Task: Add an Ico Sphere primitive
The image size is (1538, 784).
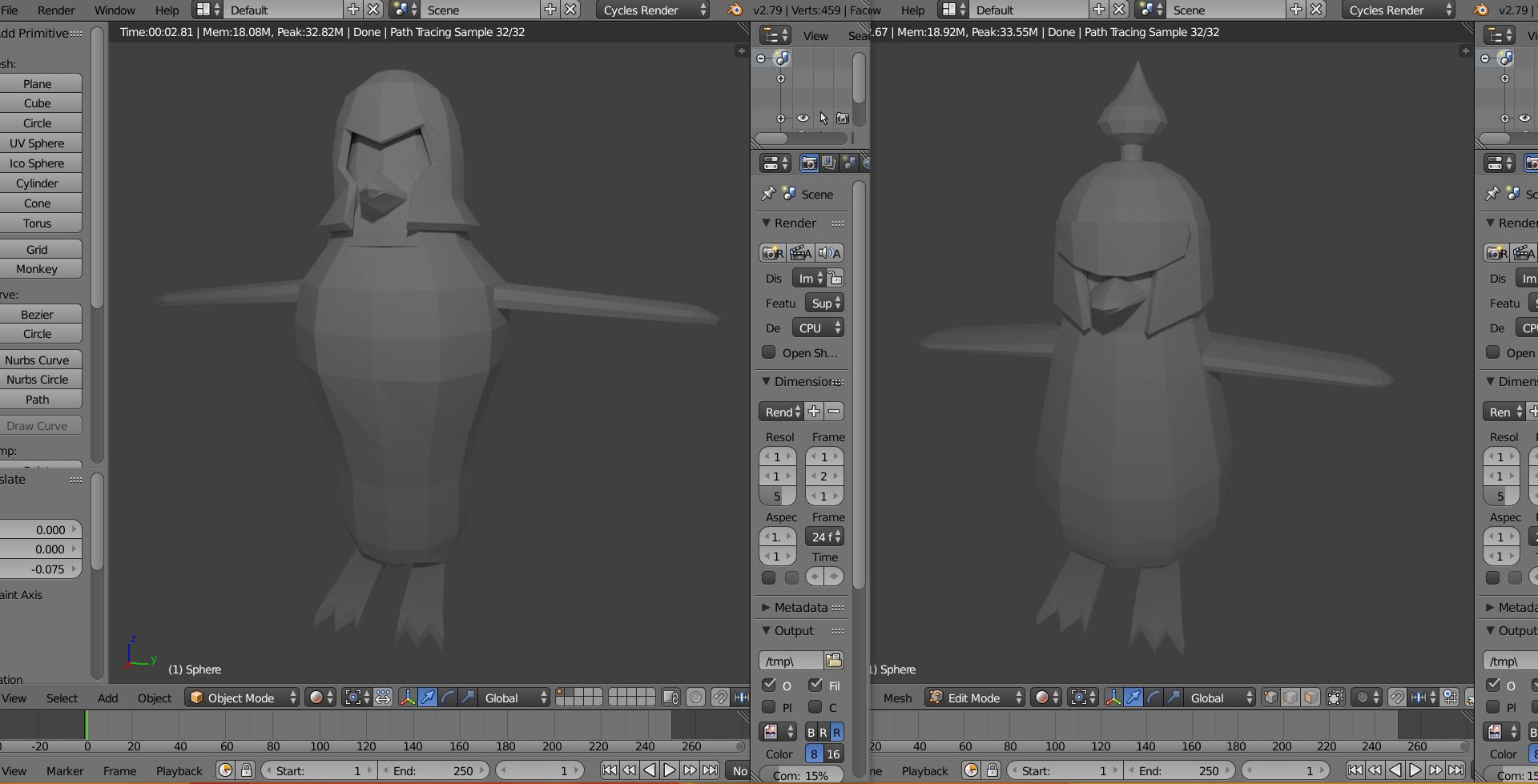Action: 38,163
